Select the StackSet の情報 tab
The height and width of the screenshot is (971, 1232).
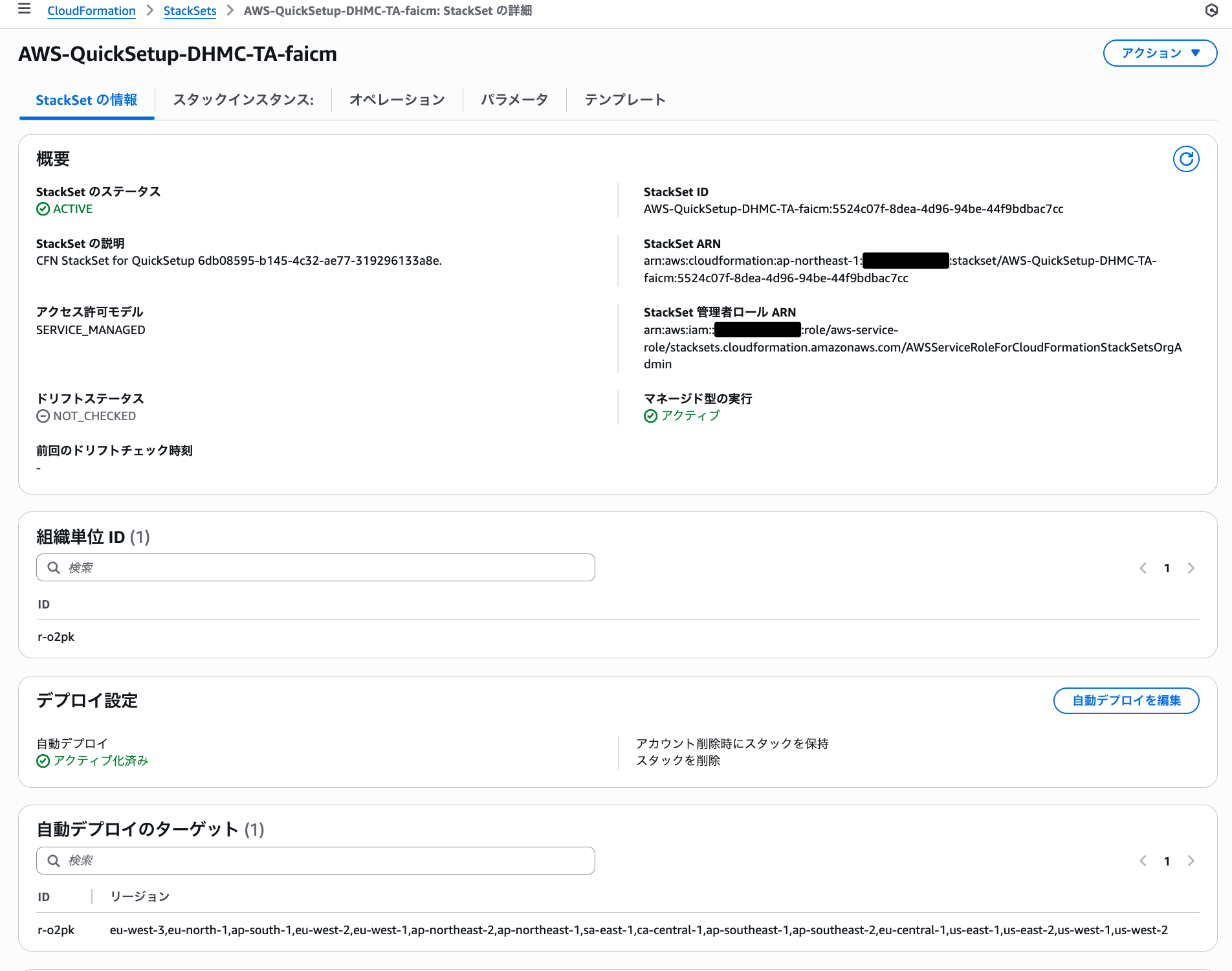[x=87, y=100]
